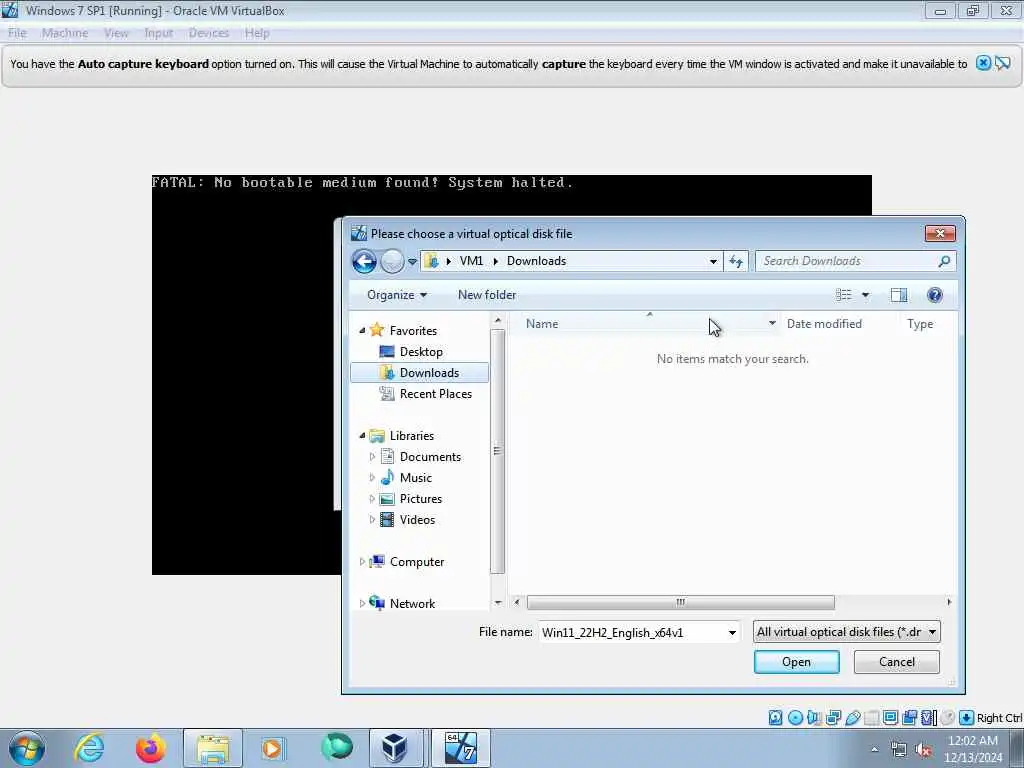Click the Open button

pos(796,662)
